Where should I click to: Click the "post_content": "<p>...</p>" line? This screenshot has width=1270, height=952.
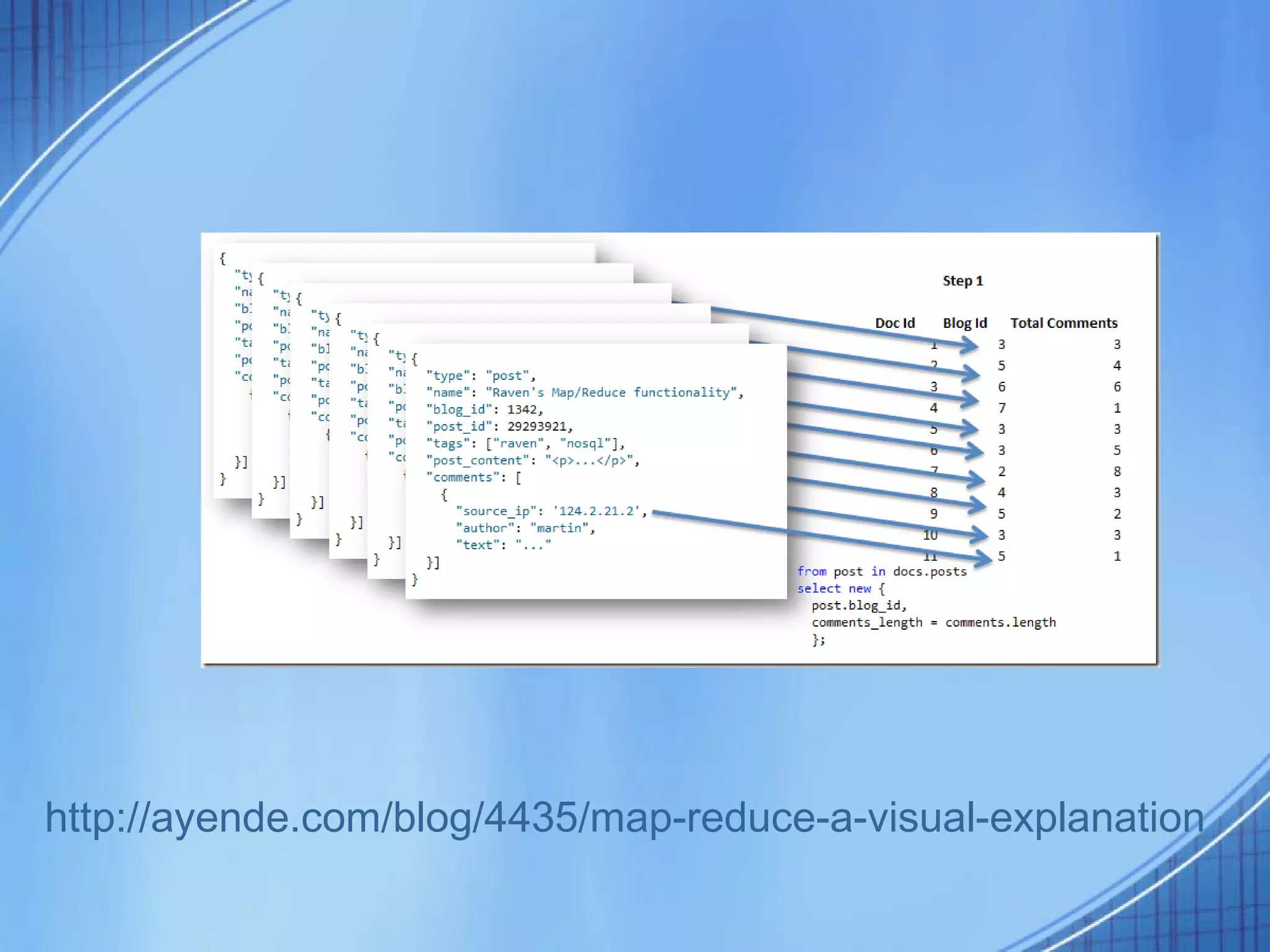[533, 461]
